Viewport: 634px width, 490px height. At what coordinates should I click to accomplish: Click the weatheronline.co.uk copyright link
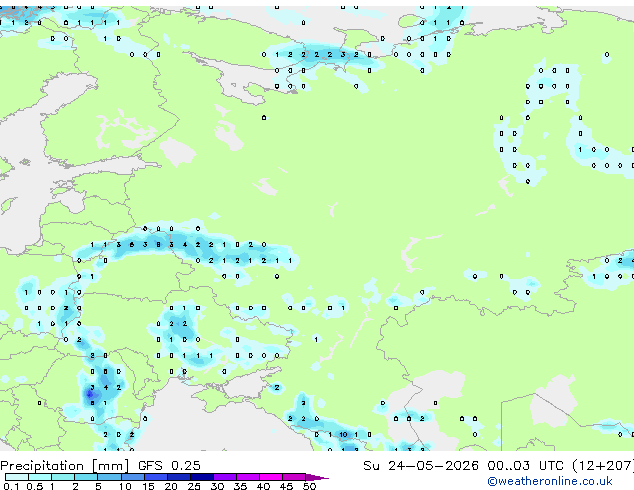click(x=550, y=481)
